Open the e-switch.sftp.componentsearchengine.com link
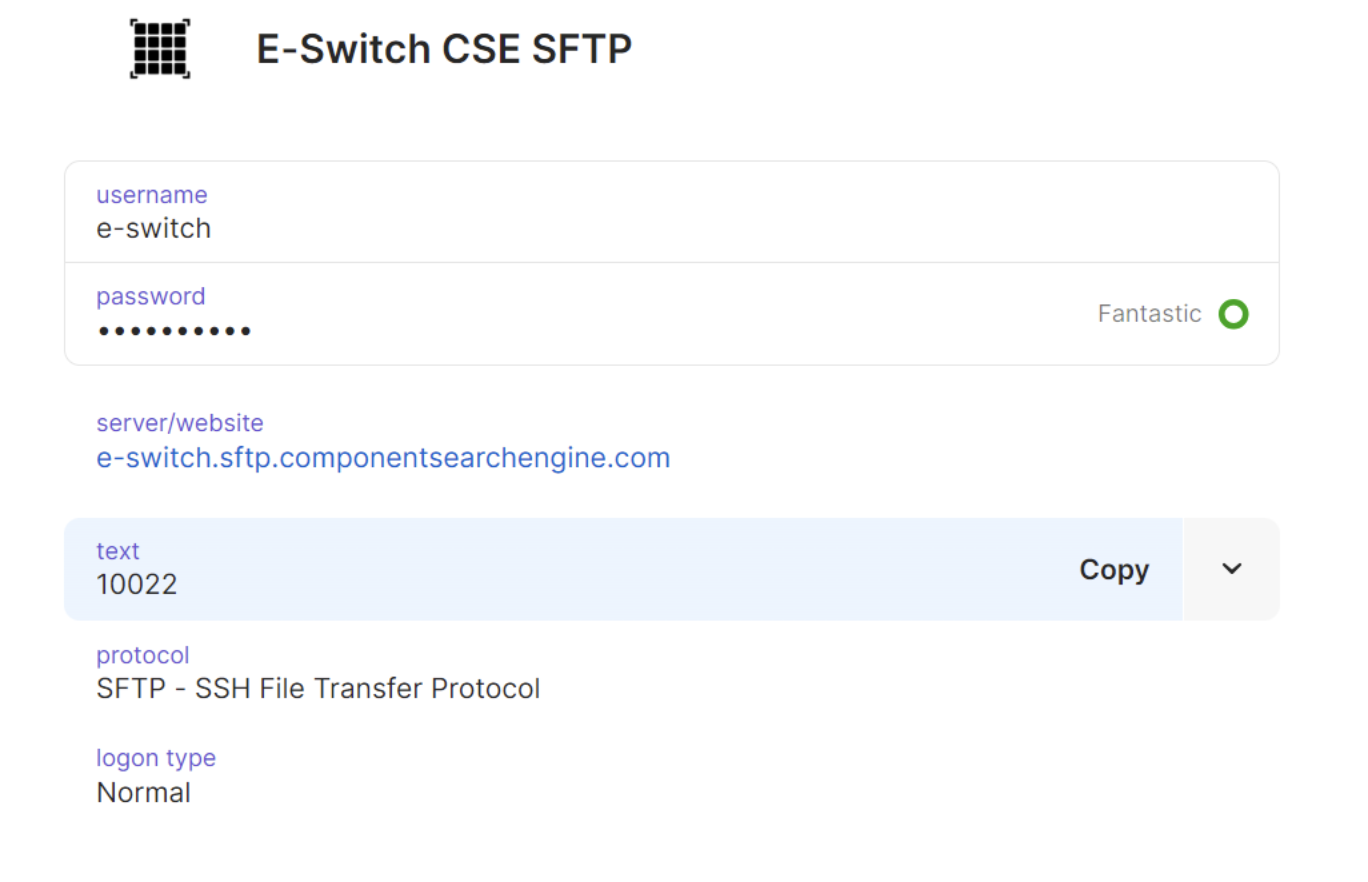The image size is (1368, 882). click(x=383, y=458)
